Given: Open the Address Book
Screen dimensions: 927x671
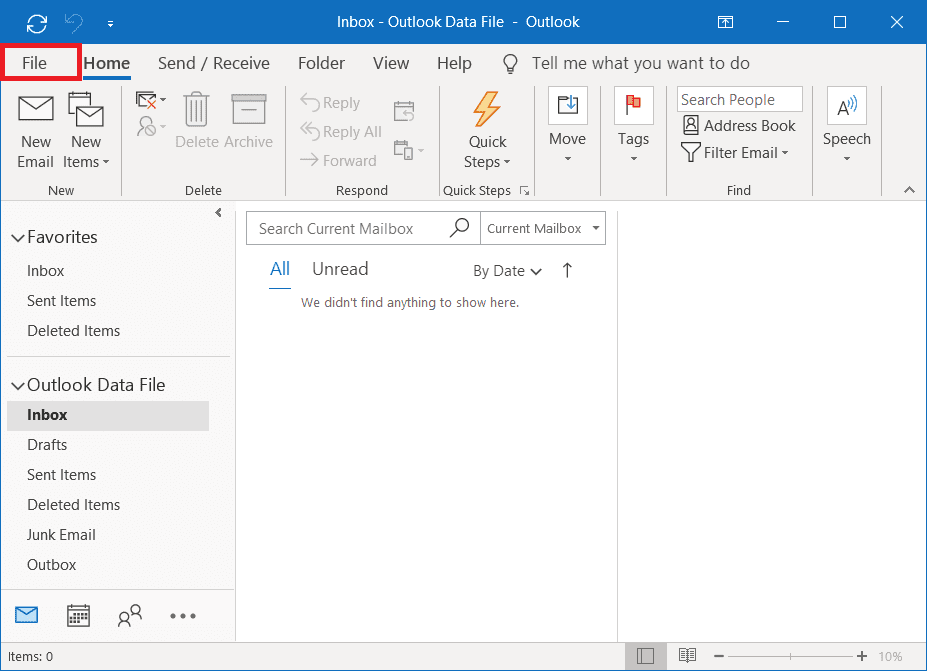Looking at the screenshot, I should coord(739,125).
